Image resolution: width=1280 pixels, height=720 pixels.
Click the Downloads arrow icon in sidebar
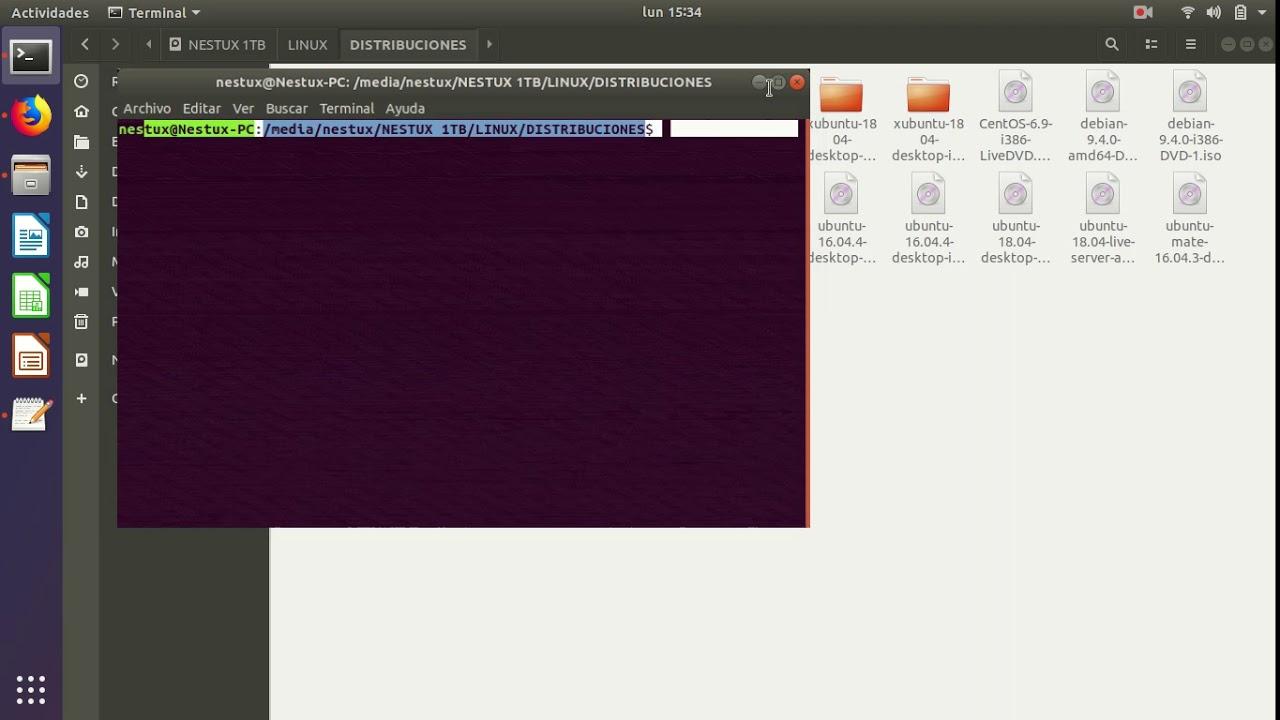point(81,171)
